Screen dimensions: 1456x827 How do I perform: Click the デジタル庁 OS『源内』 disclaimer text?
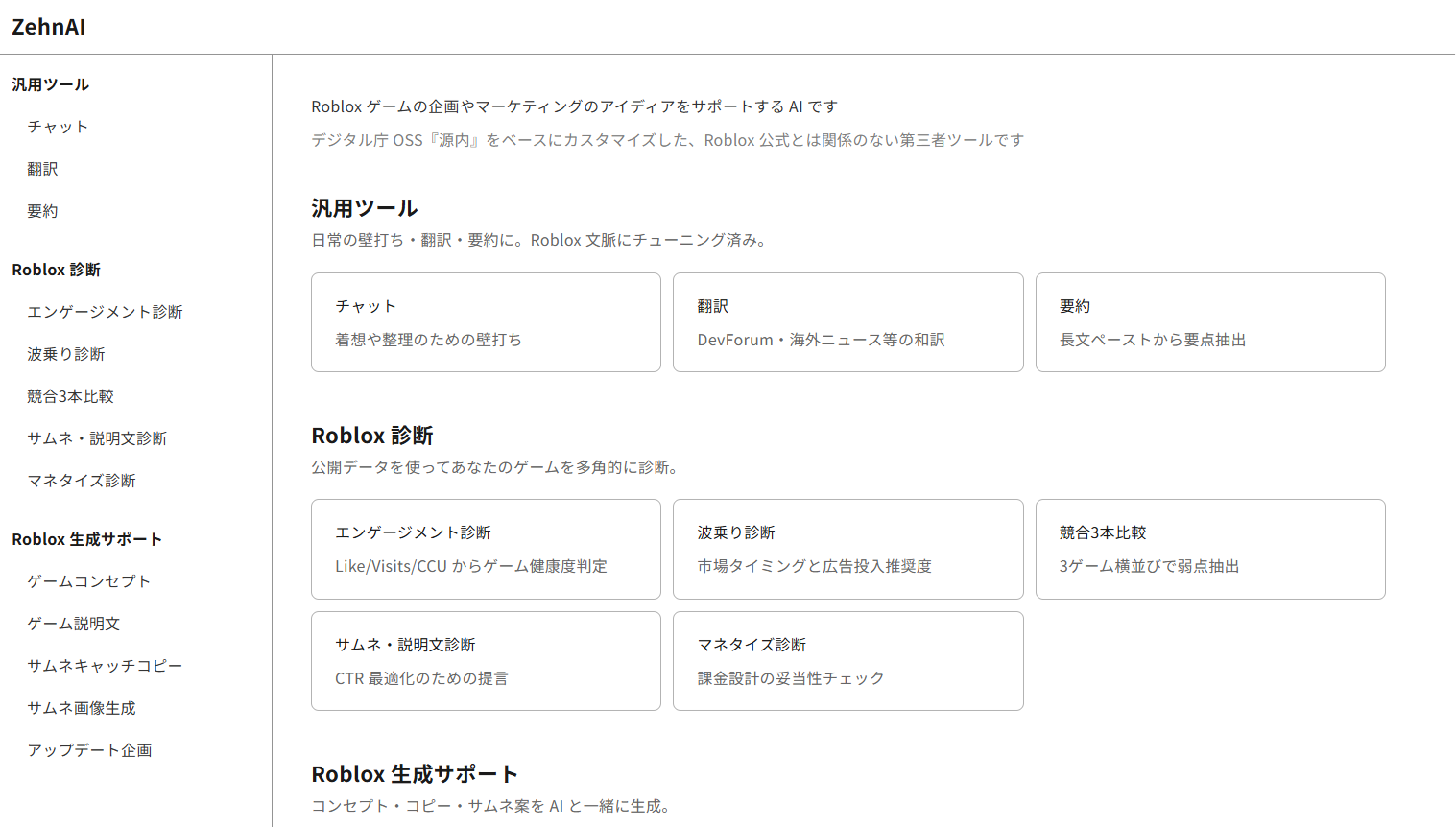point(667,140)
